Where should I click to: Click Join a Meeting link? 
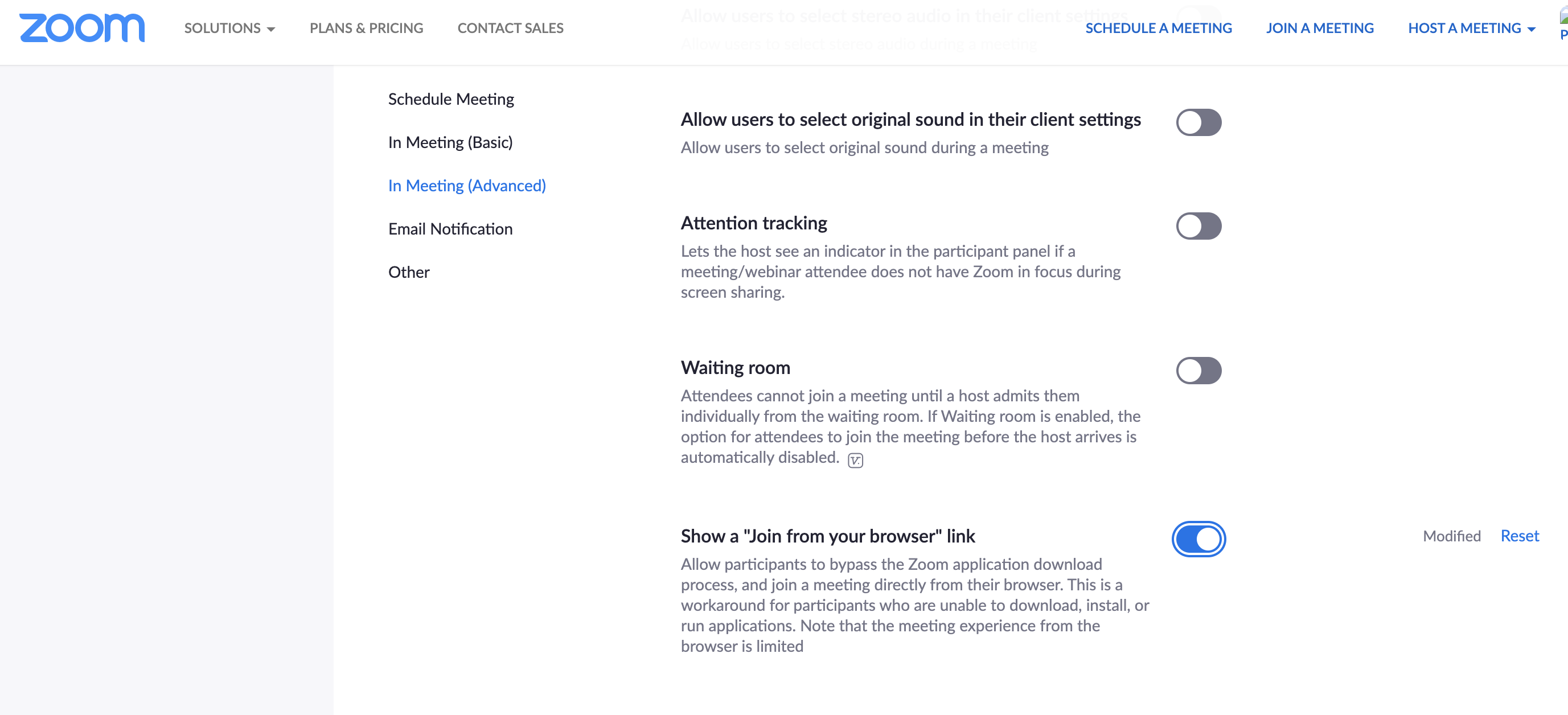[x=1319, y=28]
